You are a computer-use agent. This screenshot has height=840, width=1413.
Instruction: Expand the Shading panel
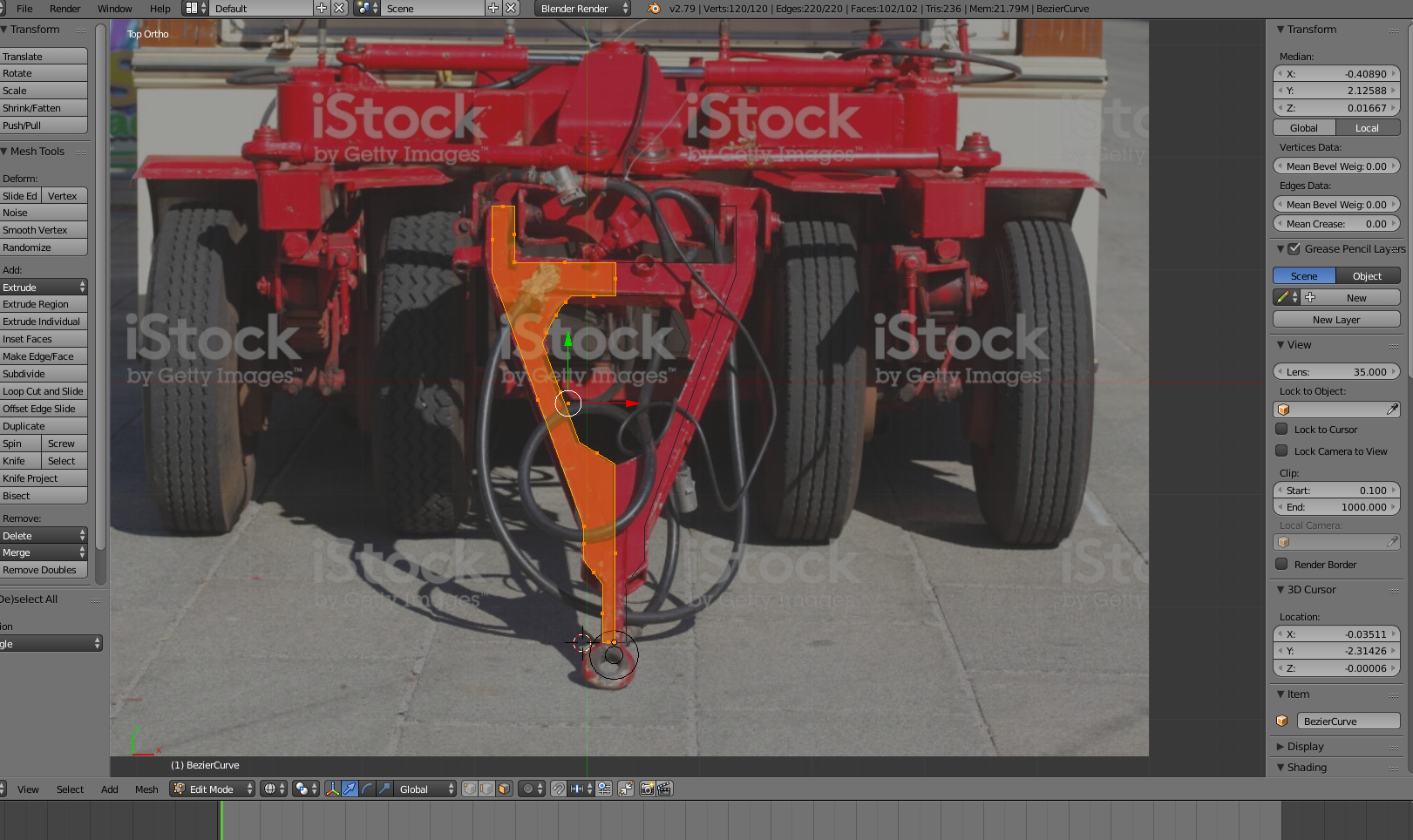(x=1307, y=767)
